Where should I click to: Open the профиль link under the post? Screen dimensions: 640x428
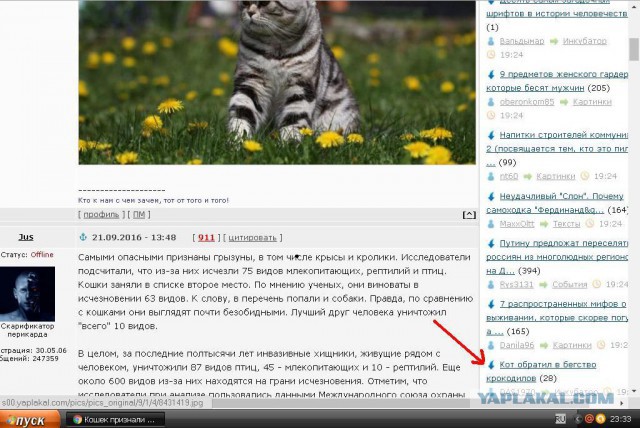point(101,214)
